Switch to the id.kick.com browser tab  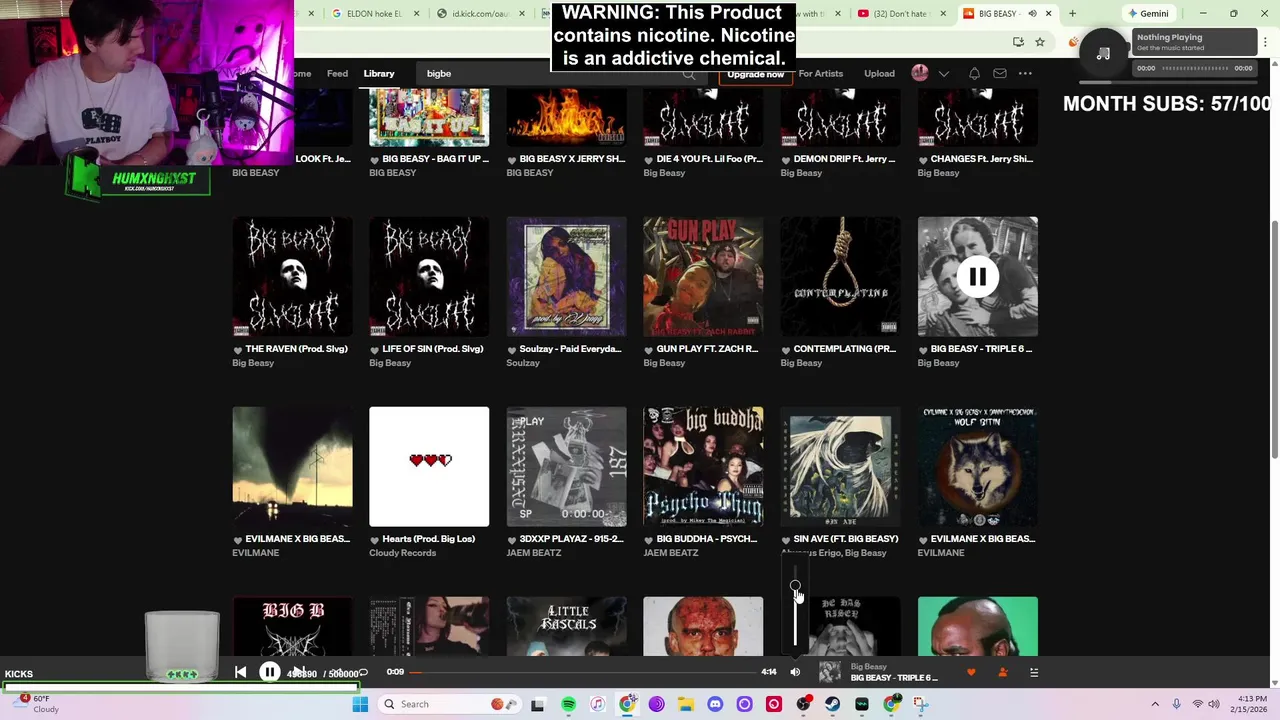coord(480,13)
